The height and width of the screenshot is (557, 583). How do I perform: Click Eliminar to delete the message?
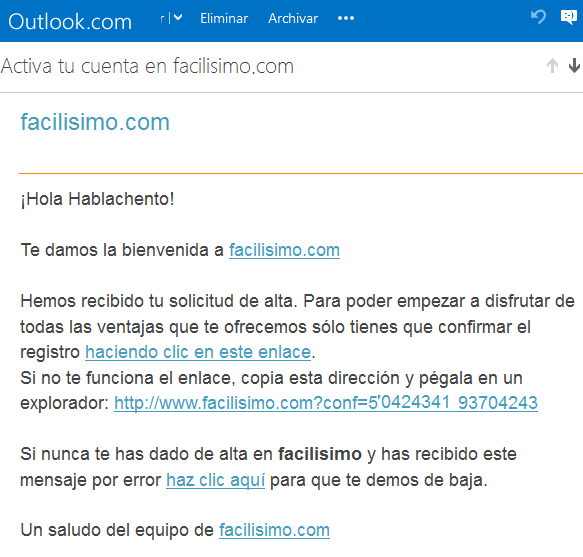point(224,18)
